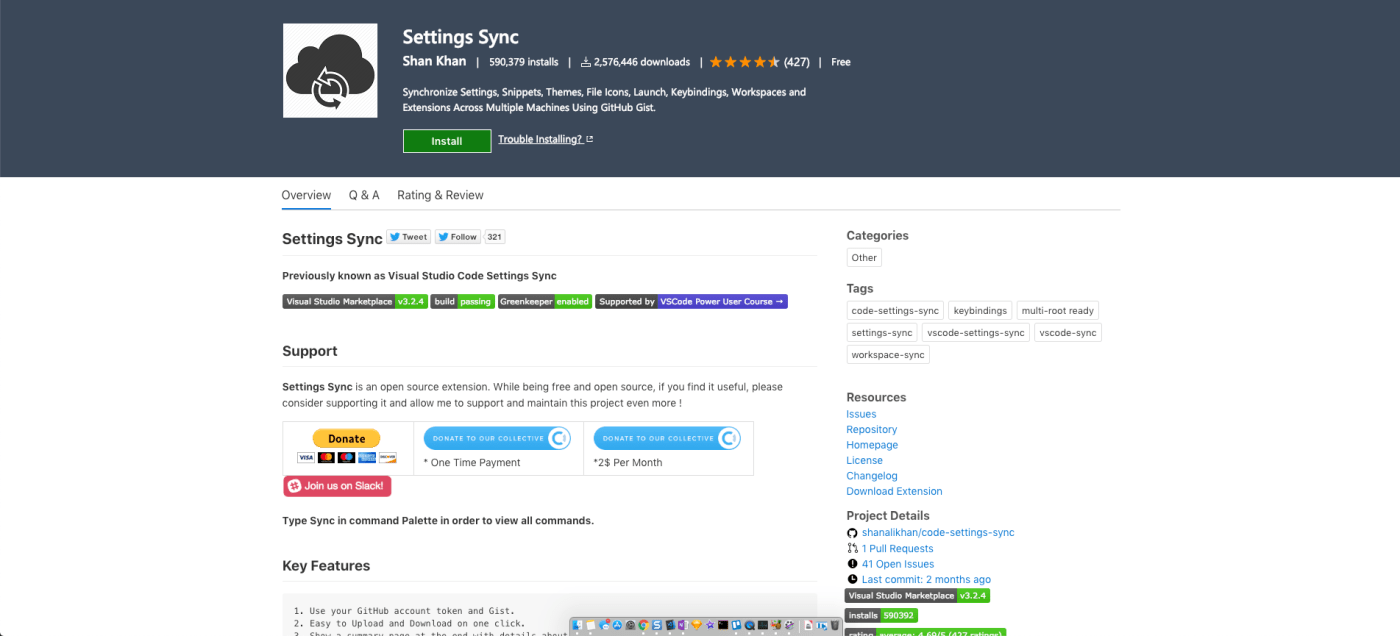Viewport: 1400px width, 636px height.
Task: Click the VSCode Power User Course badge
Action: point(692,301)
